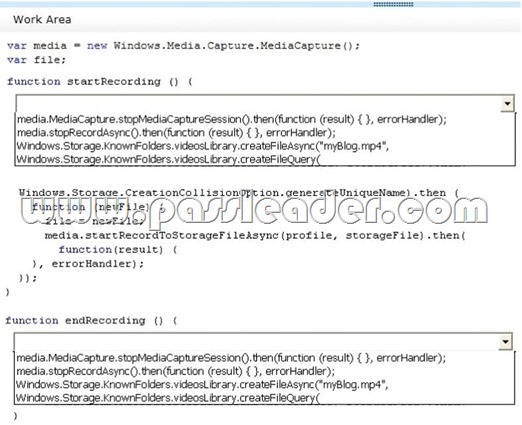Click the errorHandler closing code line
This screenshot has width=522, height=425.
[88, 264]
